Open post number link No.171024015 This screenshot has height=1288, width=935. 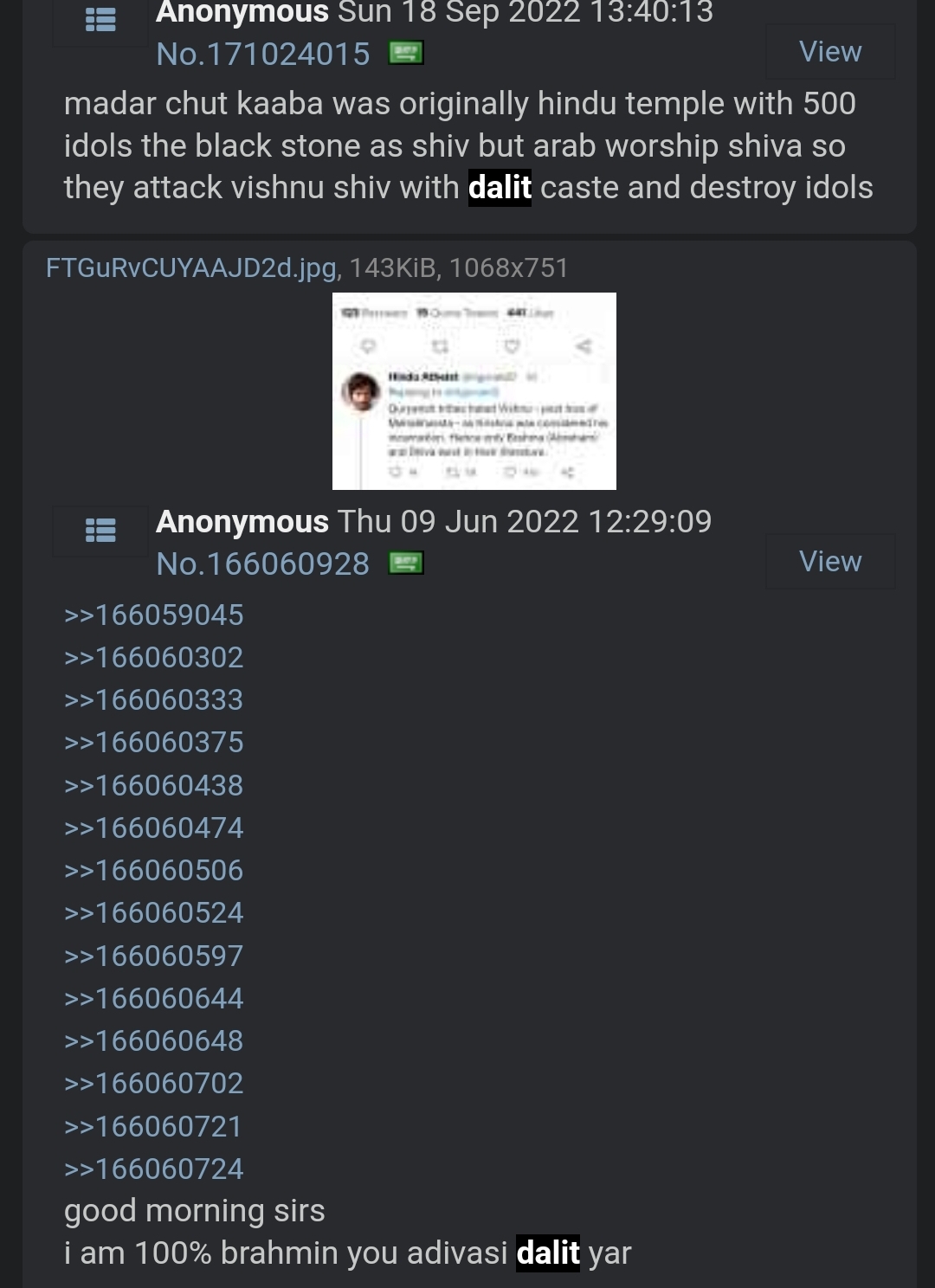pos(263,54)
